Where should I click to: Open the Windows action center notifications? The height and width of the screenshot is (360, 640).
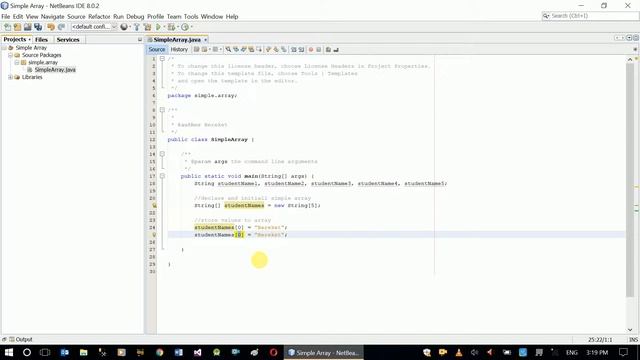click(x=623, y=352)
